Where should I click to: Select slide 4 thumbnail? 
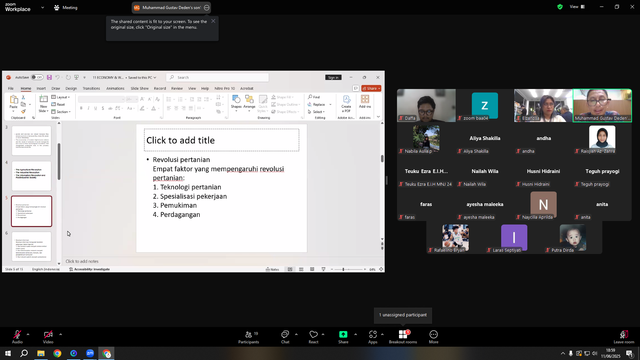31,176
